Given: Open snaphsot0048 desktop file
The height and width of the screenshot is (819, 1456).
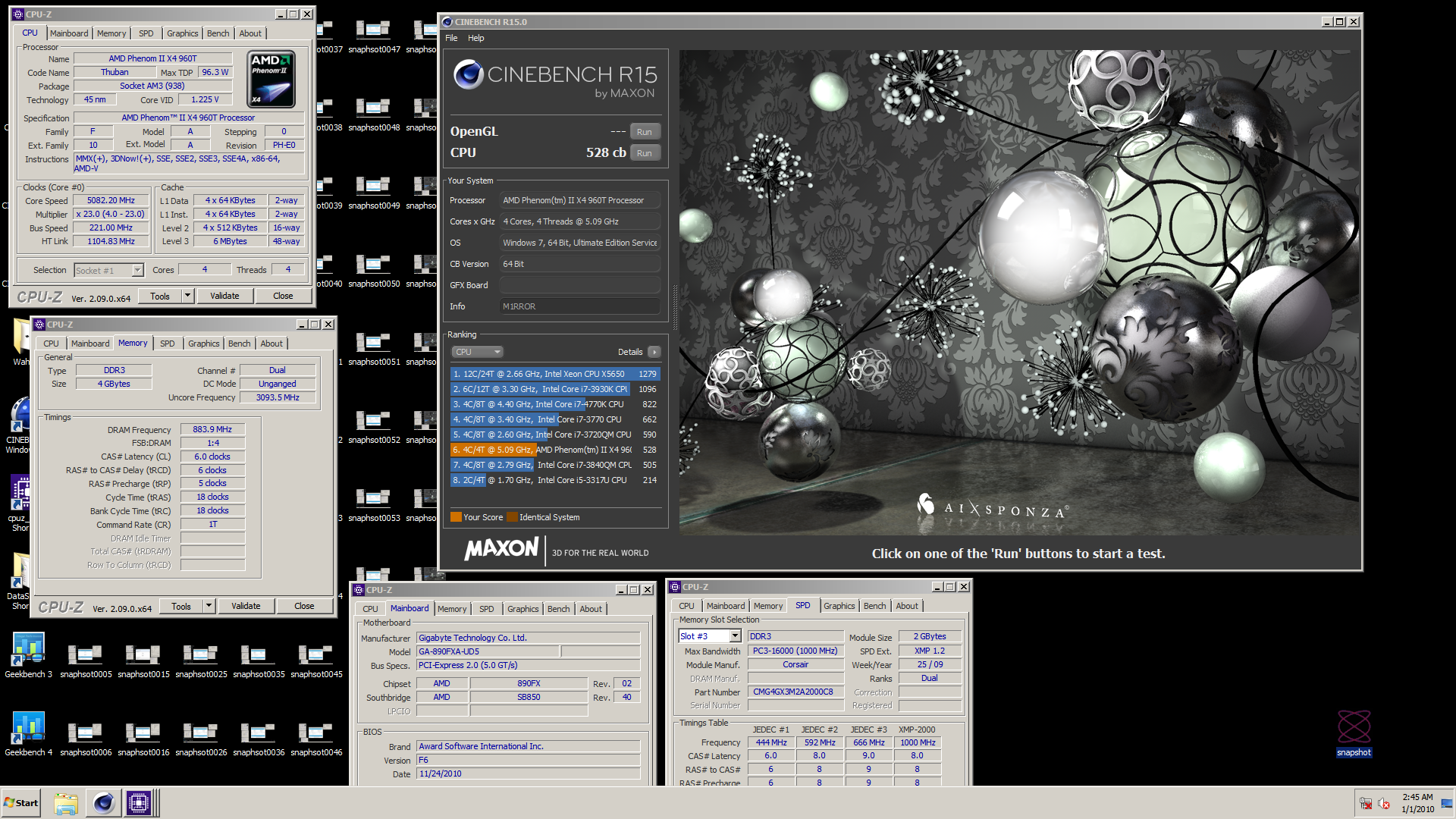Looking at the screenshot, I should pyautogui.click(x=374, y=114).
